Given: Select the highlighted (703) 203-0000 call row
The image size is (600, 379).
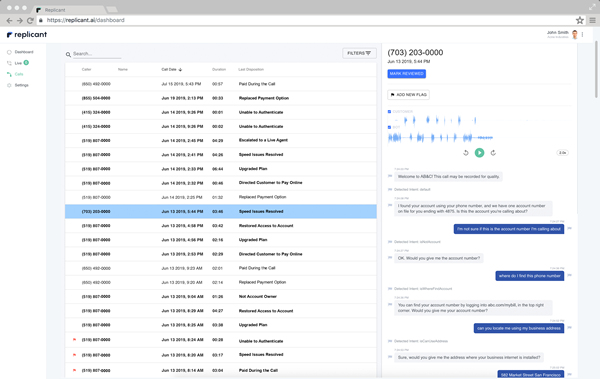Looking at the screenshot, I should [x=221, y=211].
